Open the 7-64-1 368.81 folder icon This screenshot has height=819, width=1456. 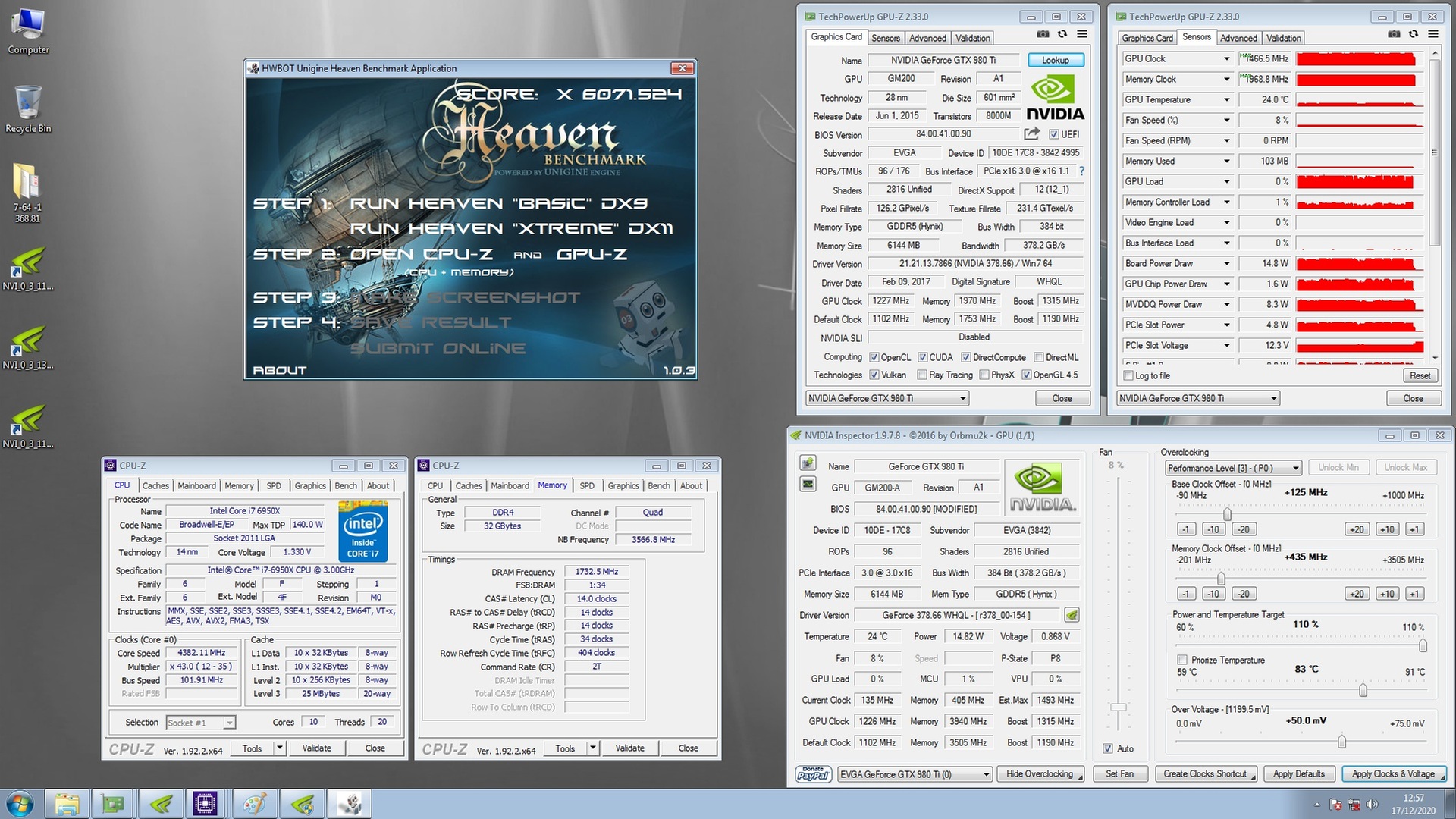(x=27, y=193)
